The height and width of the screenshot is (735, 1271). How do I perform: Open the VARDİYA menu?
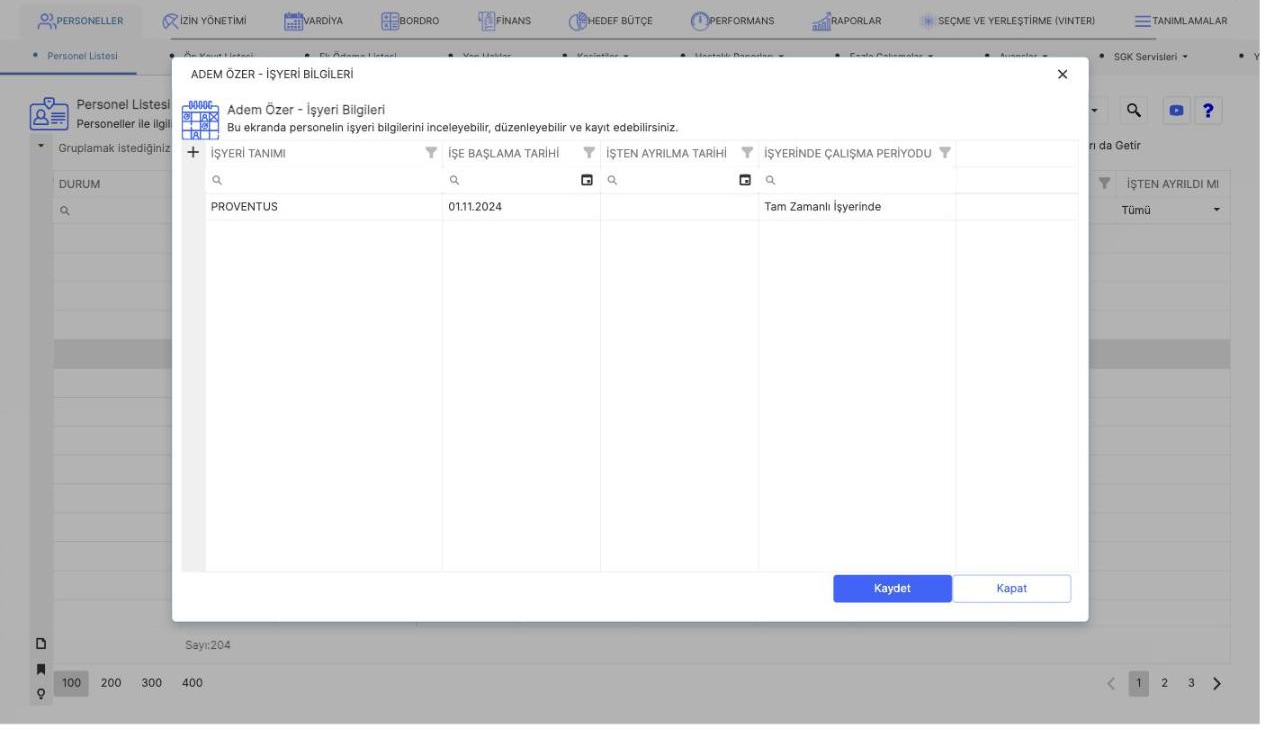315,20
